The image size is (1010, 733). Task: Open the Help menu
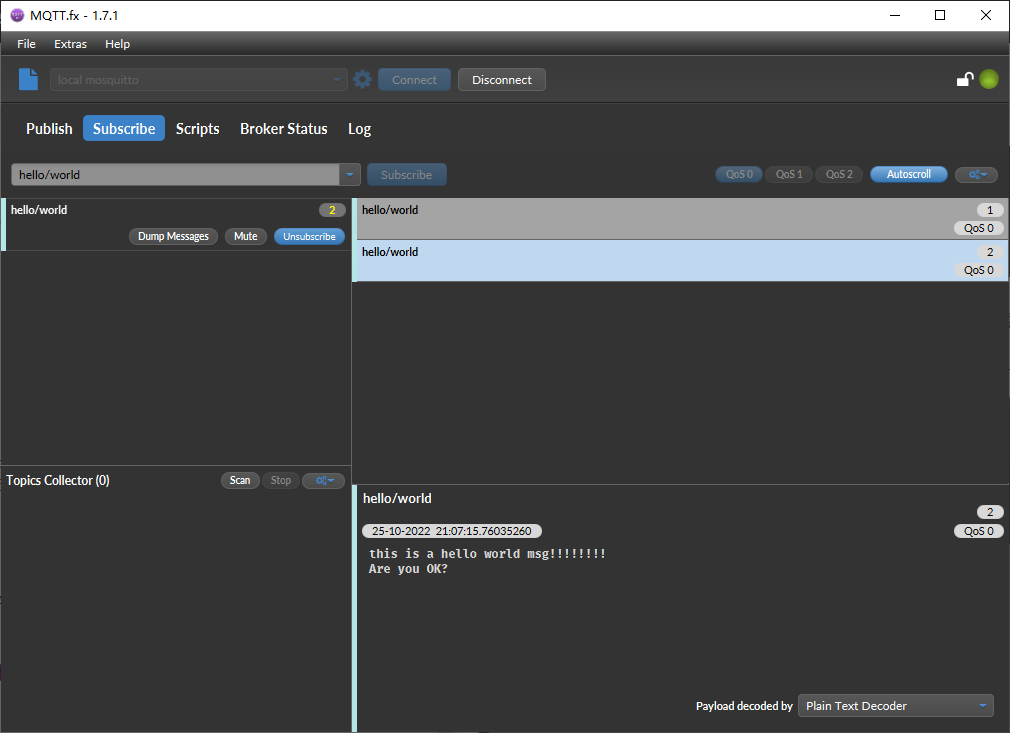click(117, 44)
